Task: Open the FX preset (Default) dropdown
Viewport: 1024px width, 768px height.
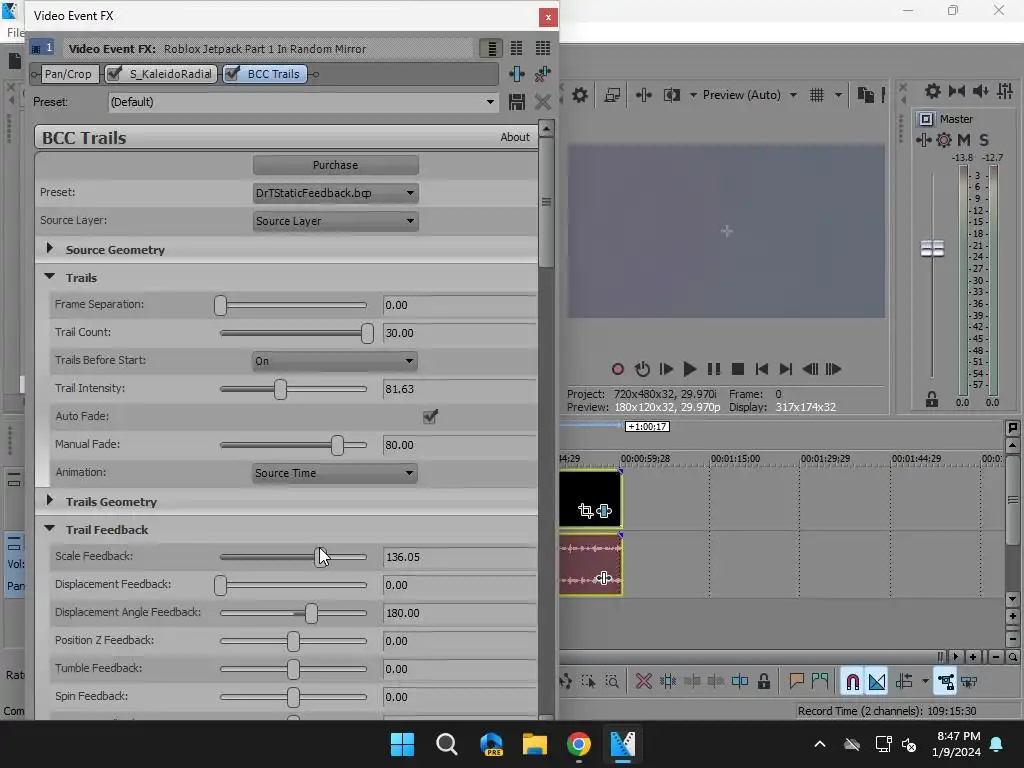Action: 302,102
